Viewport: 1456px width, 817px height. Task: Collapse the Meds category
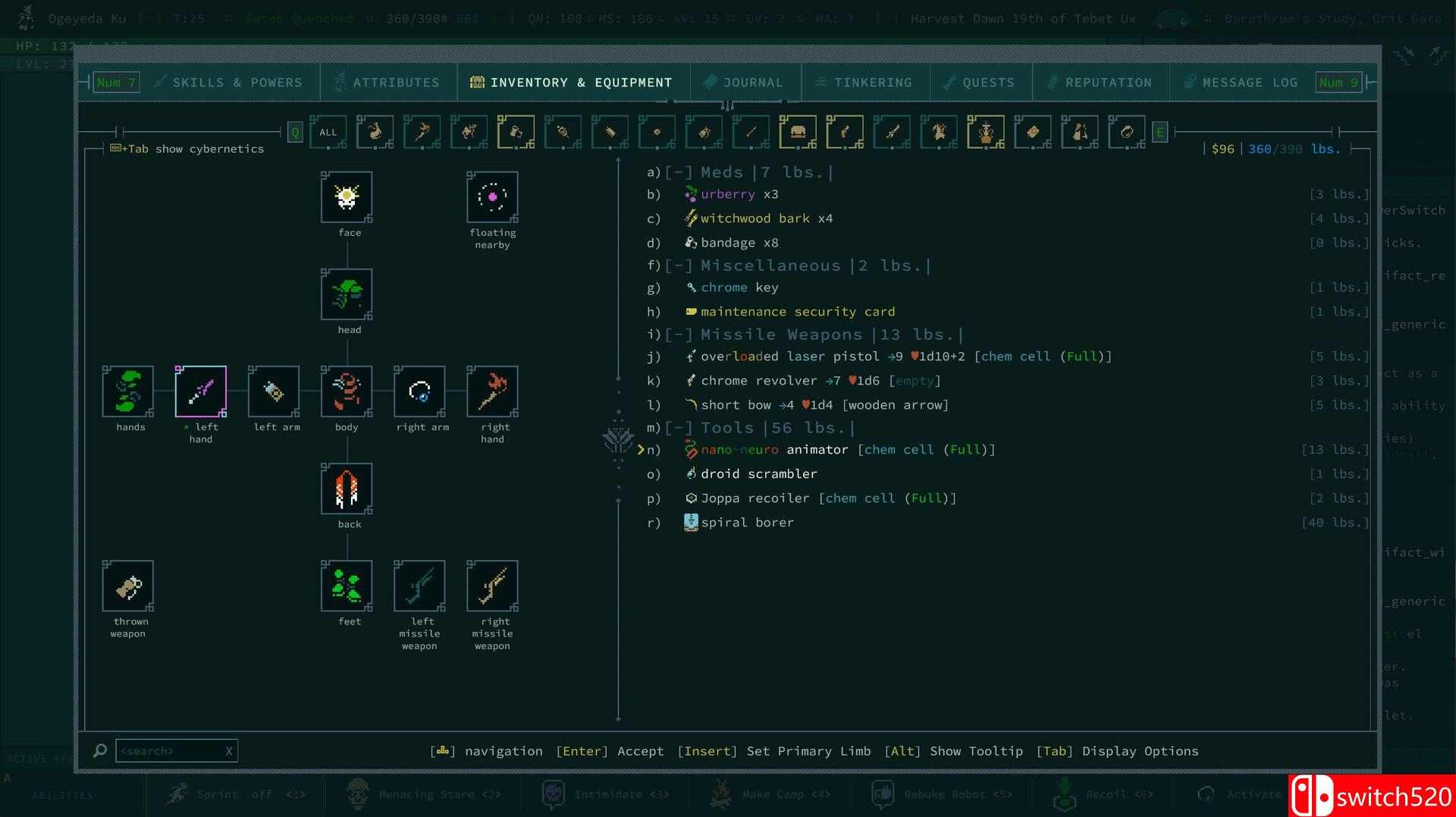pos(678,172)
